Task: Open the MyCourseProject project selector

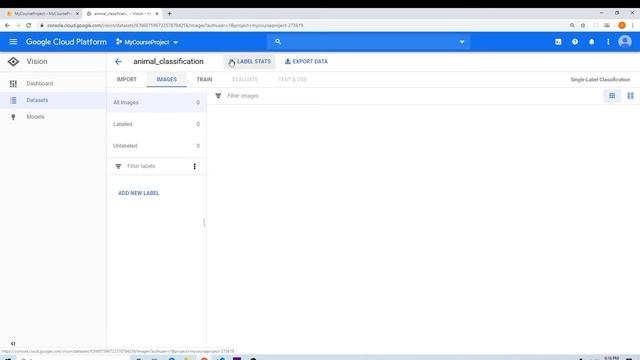Action: coord(147,42)
